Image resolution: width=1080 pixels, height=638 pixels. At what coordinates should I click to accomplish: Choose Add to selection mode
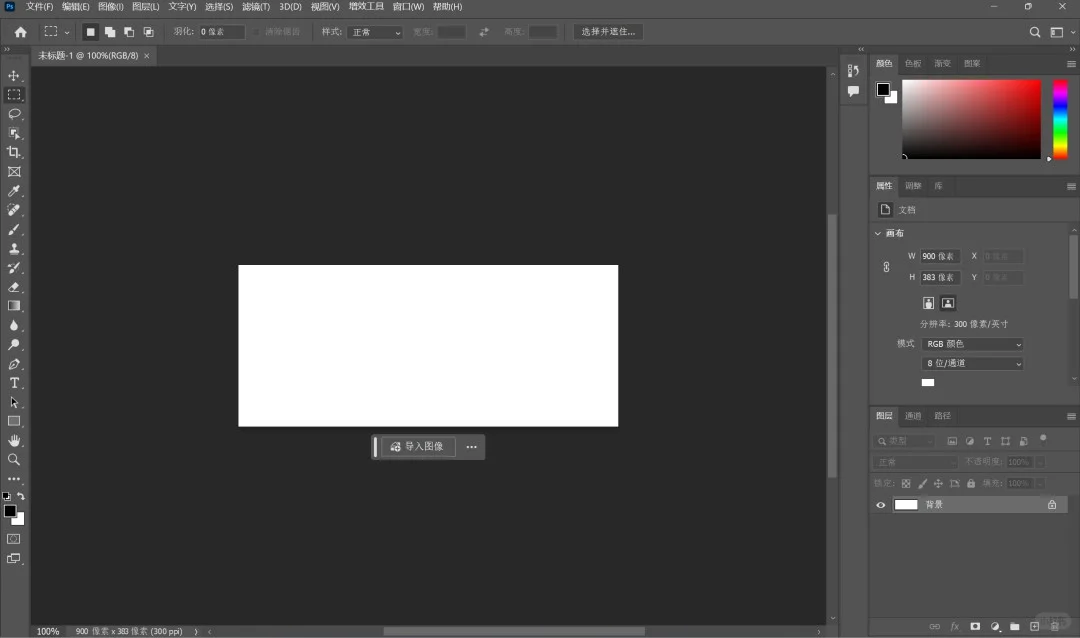tap(110, 32)
